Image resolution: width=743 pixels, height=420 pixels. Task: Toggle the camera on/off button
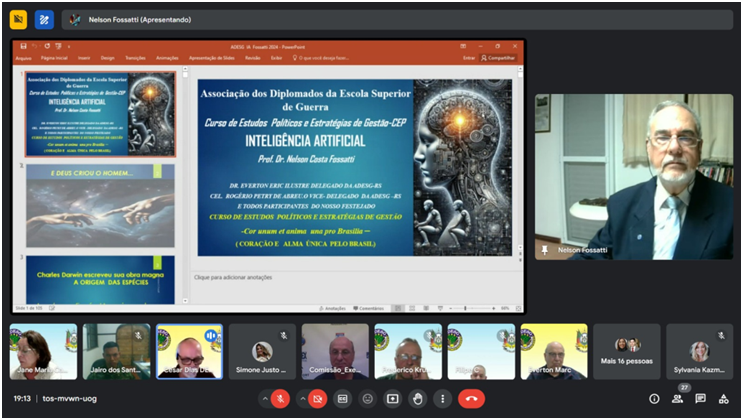pyautogui.click(x=318, y=399)
